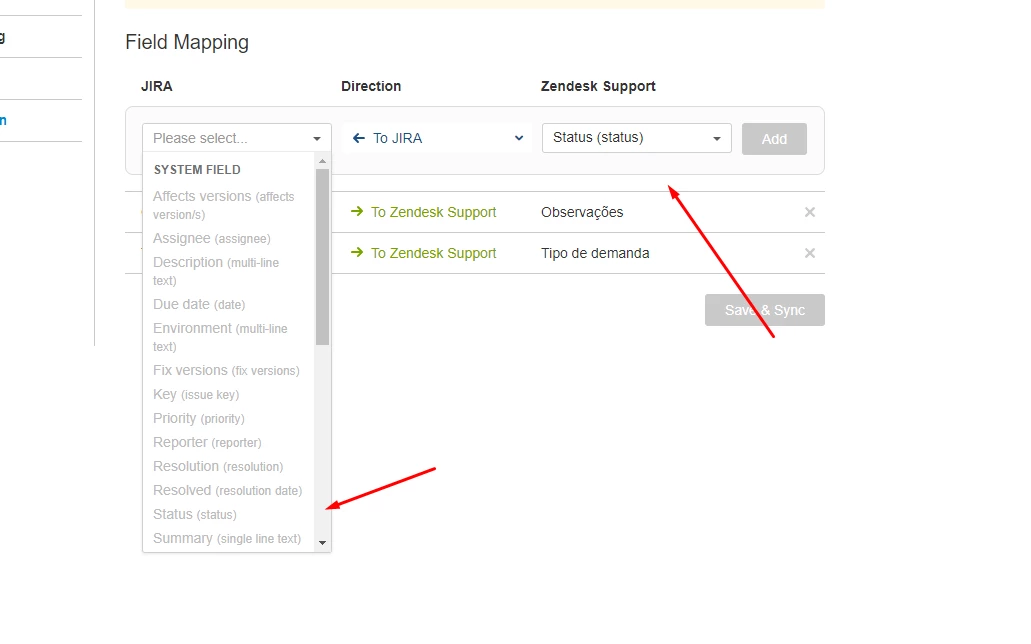The image size is (1031, 644).
Task: Click the 'Direction' column header
Action: (x=371, y=86)
